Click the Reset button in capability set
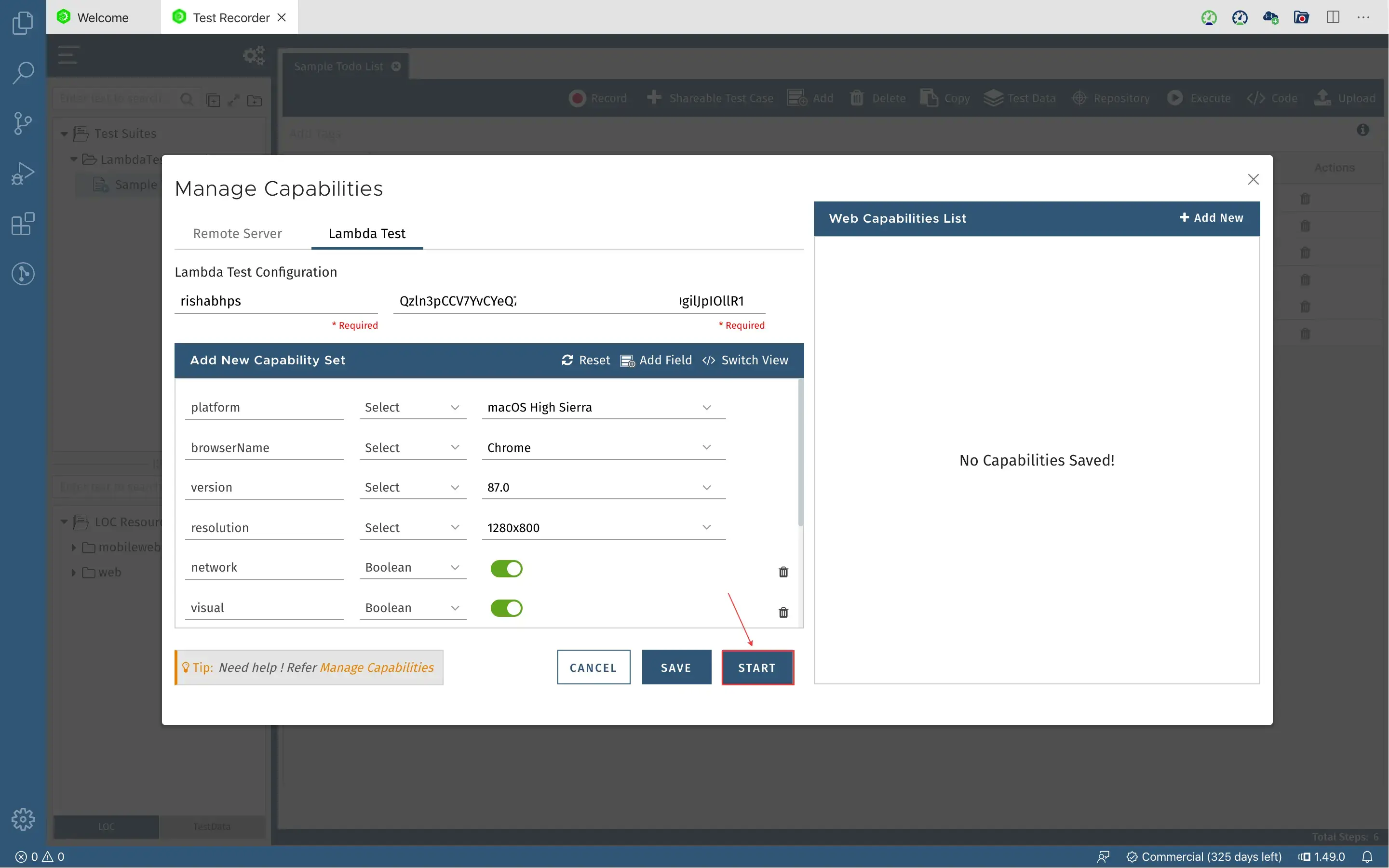 (x=585, y=360)
